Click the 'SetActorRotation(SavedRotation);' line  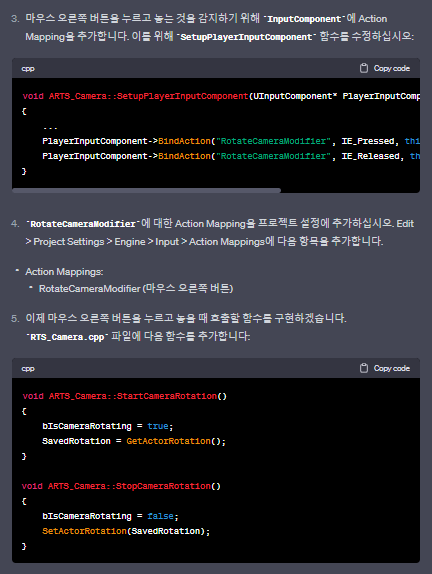pyautogui.click(x=126, y=531)
